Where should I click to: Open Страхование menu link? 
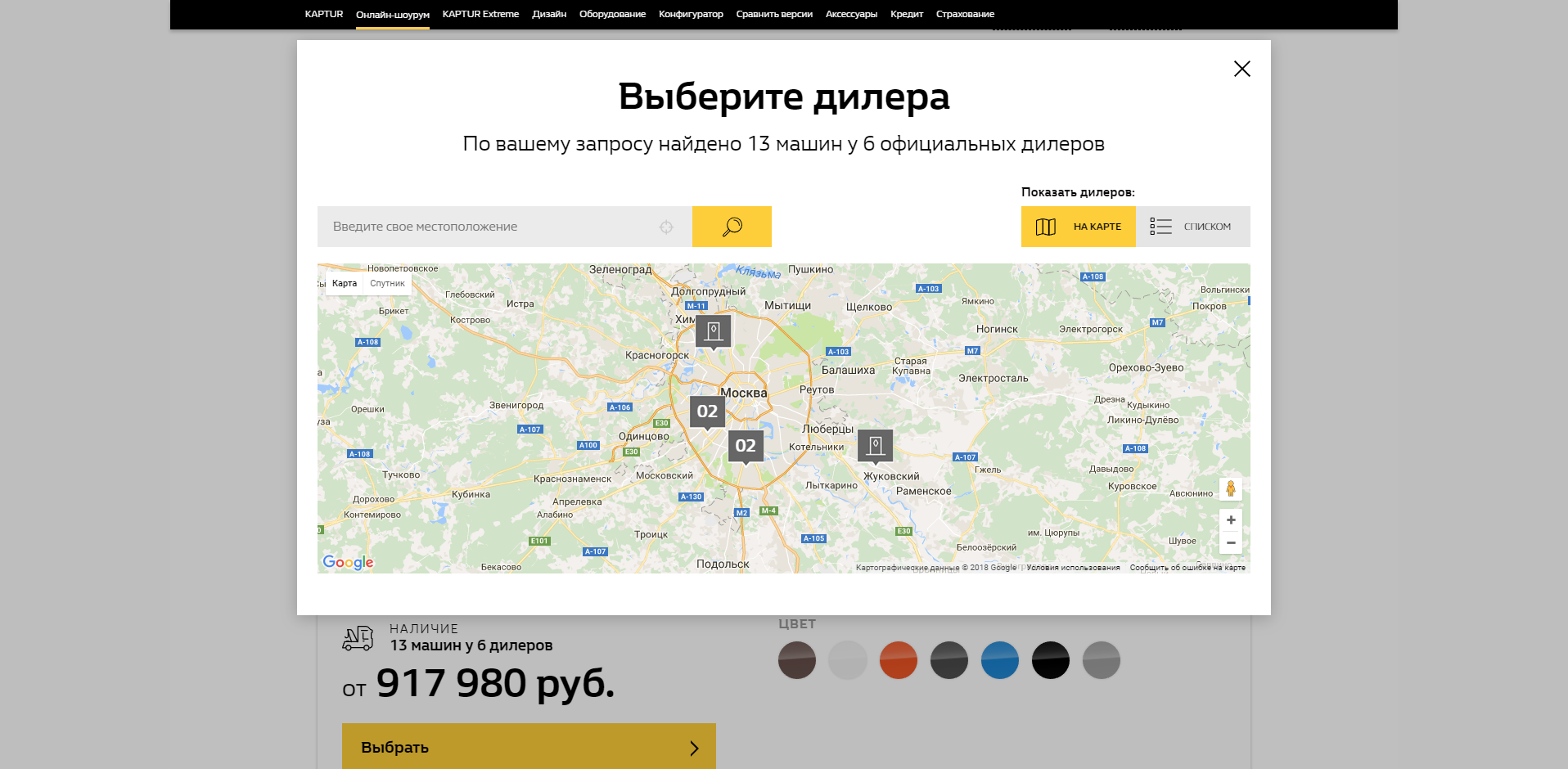(x=965, y=14)
